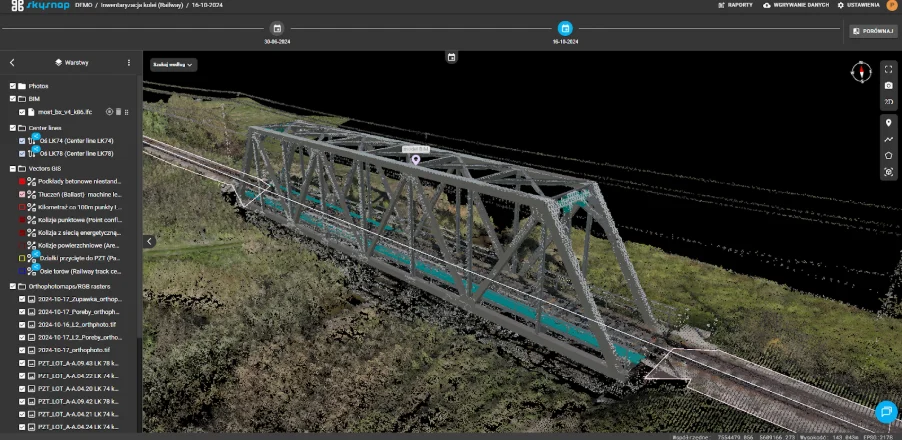Switch to 2D view mode
This screenshot has height=440, width=902.
tap(888, 103)
